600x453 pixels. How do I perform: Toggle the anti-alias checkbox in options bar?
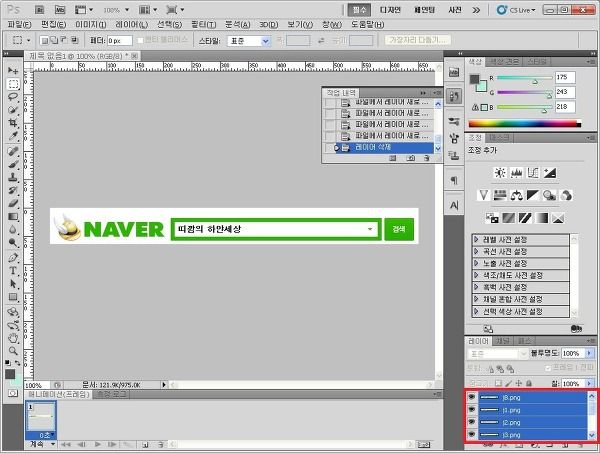click(140, 40)
